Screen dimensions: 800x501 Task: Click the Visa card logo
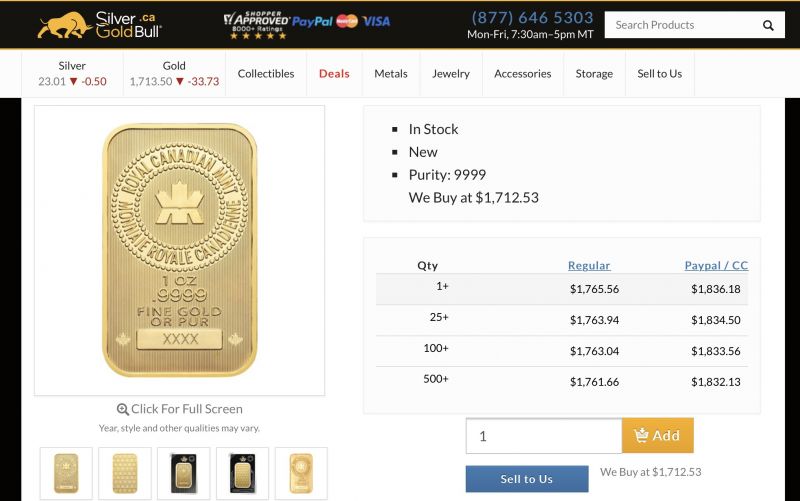point(377,21)
